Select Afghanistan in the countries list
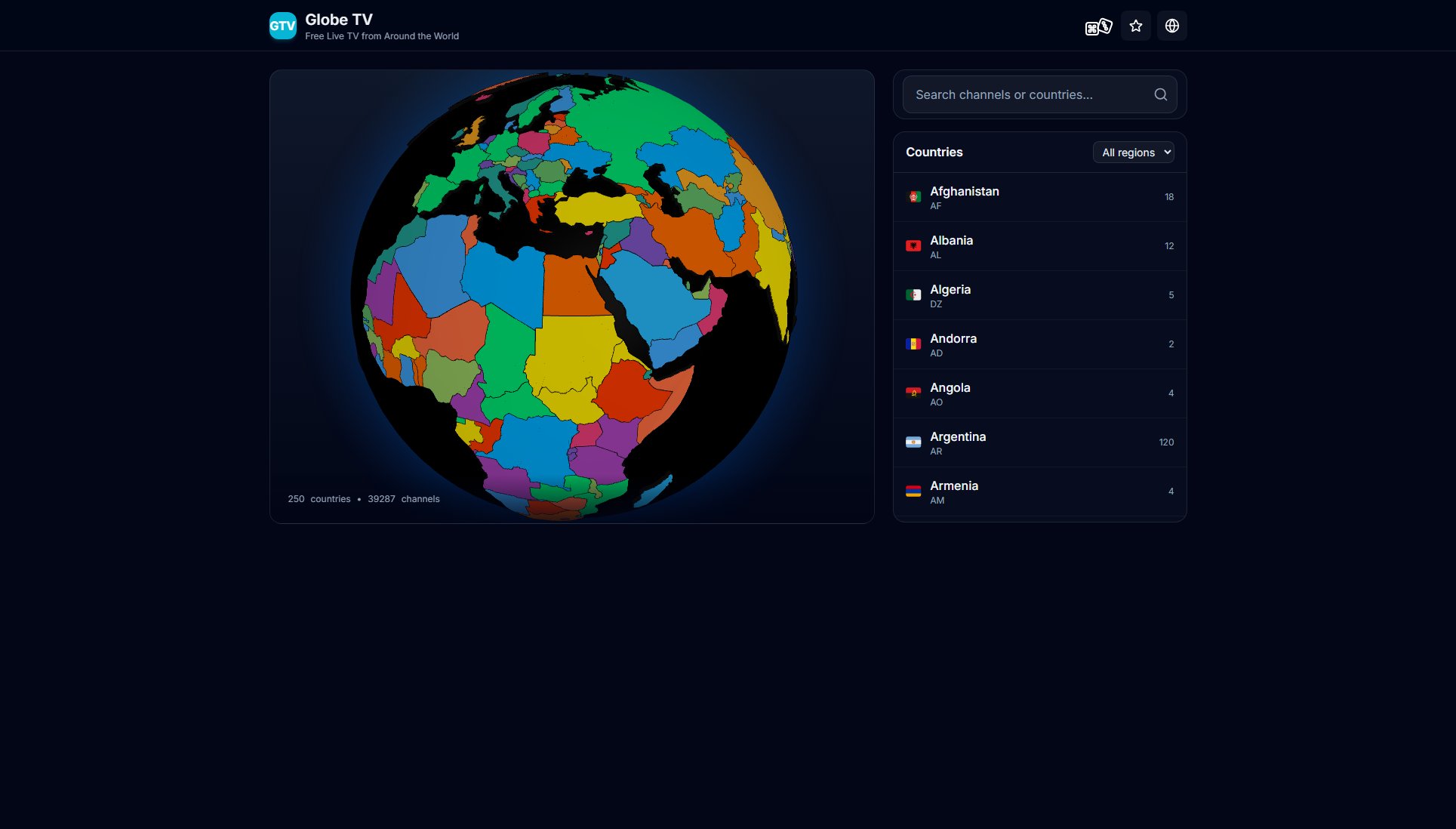This screenshot has height=829, width=1456. coord(1039,197)
